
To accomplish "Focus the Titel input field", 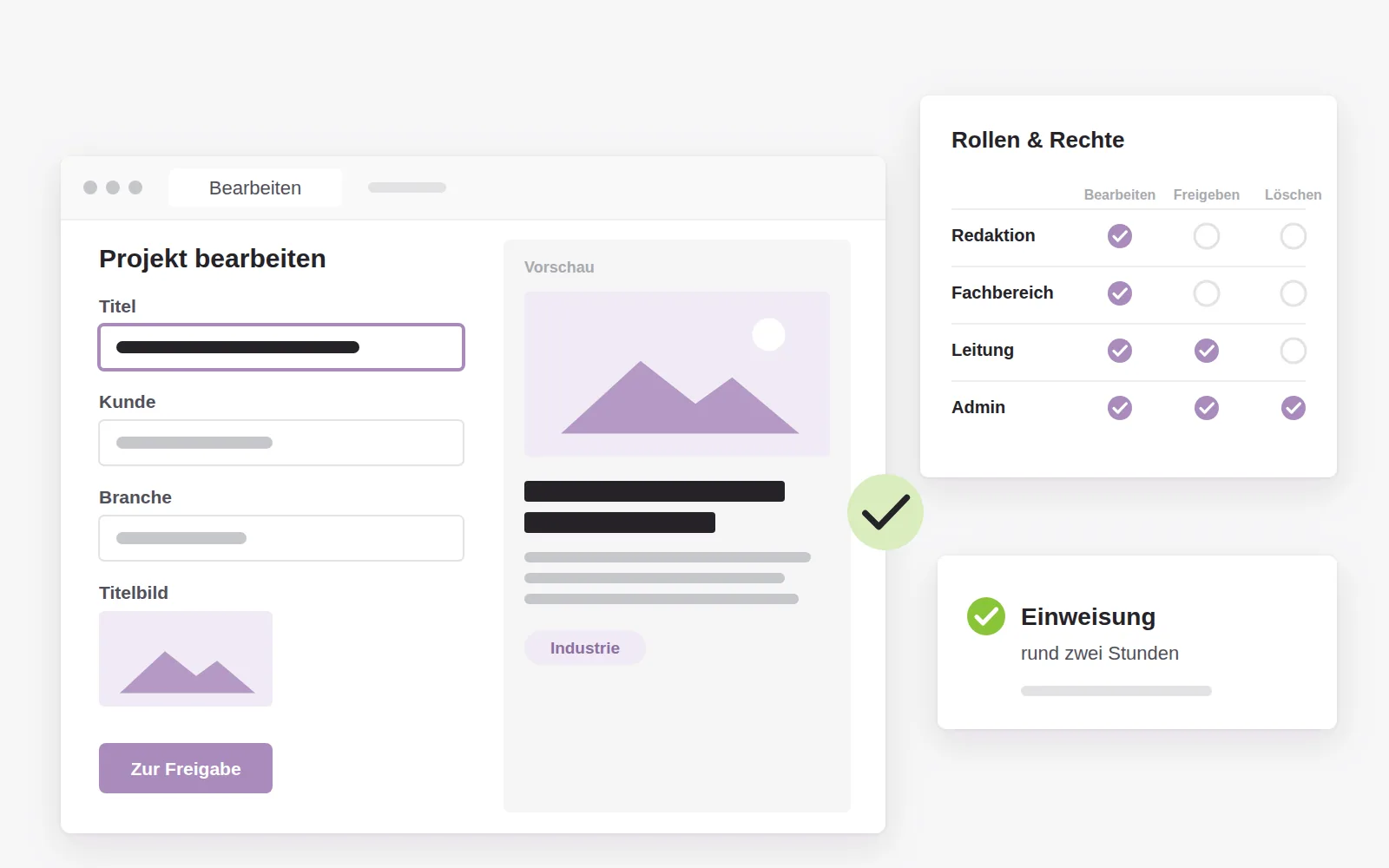I will point(281,347).
